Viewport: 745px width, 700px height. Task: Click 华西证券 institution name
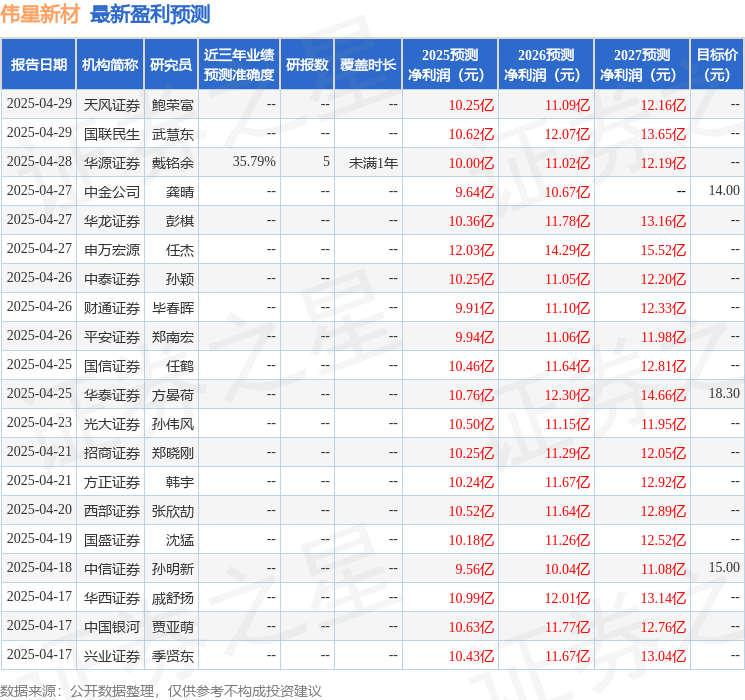[x=112, y=598]
